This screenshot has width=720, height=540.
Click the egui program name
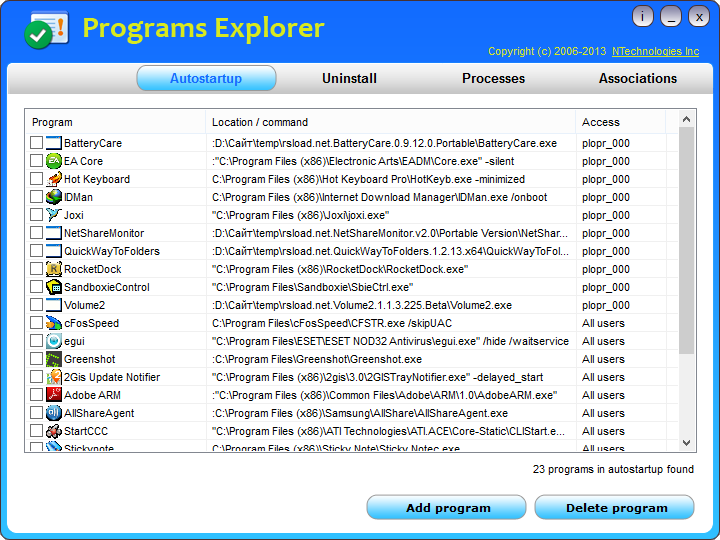pyautogui.click(x=74, y=342)
